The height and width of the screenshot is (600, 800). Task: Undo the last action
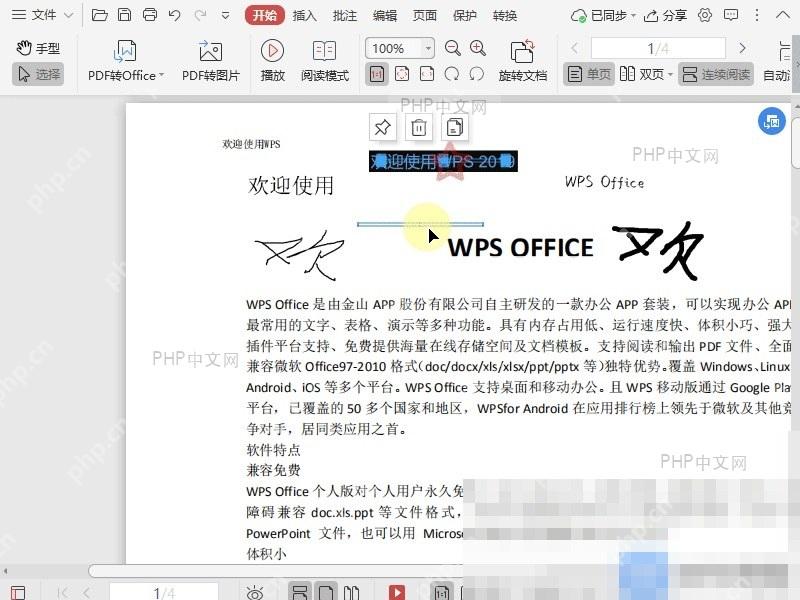174,15
